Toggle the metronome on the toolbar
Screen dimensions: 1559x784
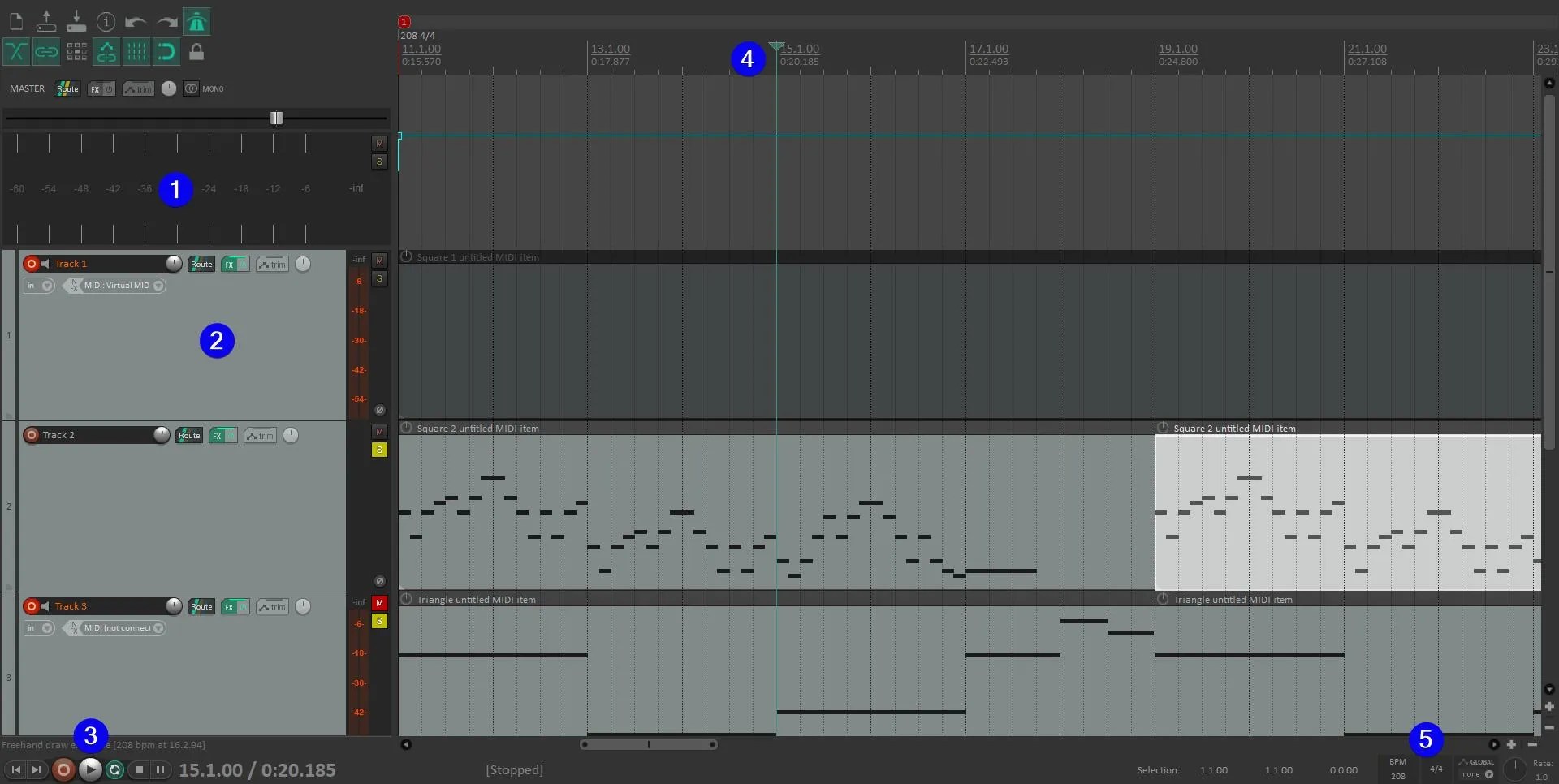pyautogui.click(x=196, y=22)
